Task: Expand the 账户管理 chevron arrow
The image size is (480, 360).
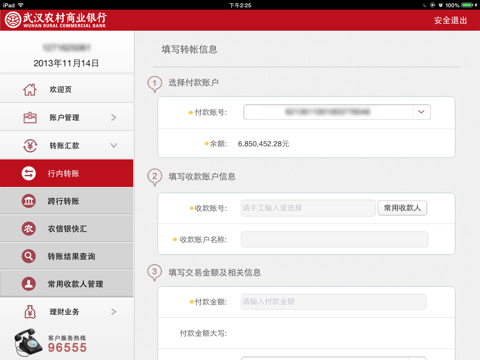Action: tap(114, 117)
